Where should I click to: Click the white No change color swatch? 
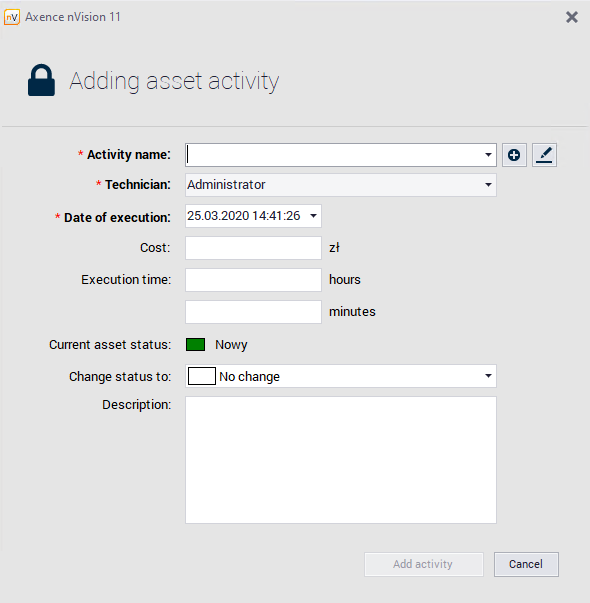coord(202,376)
